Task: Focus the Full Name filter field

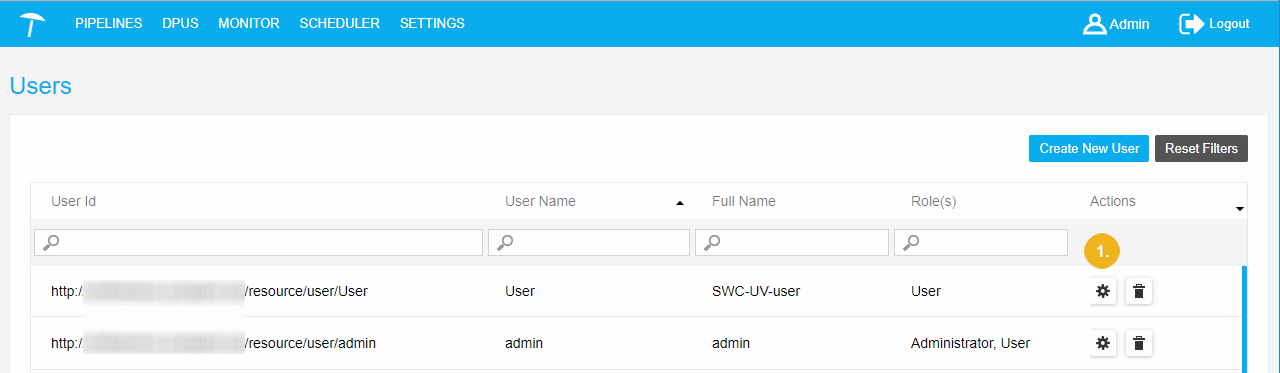Action: click(x=792, y=242)
